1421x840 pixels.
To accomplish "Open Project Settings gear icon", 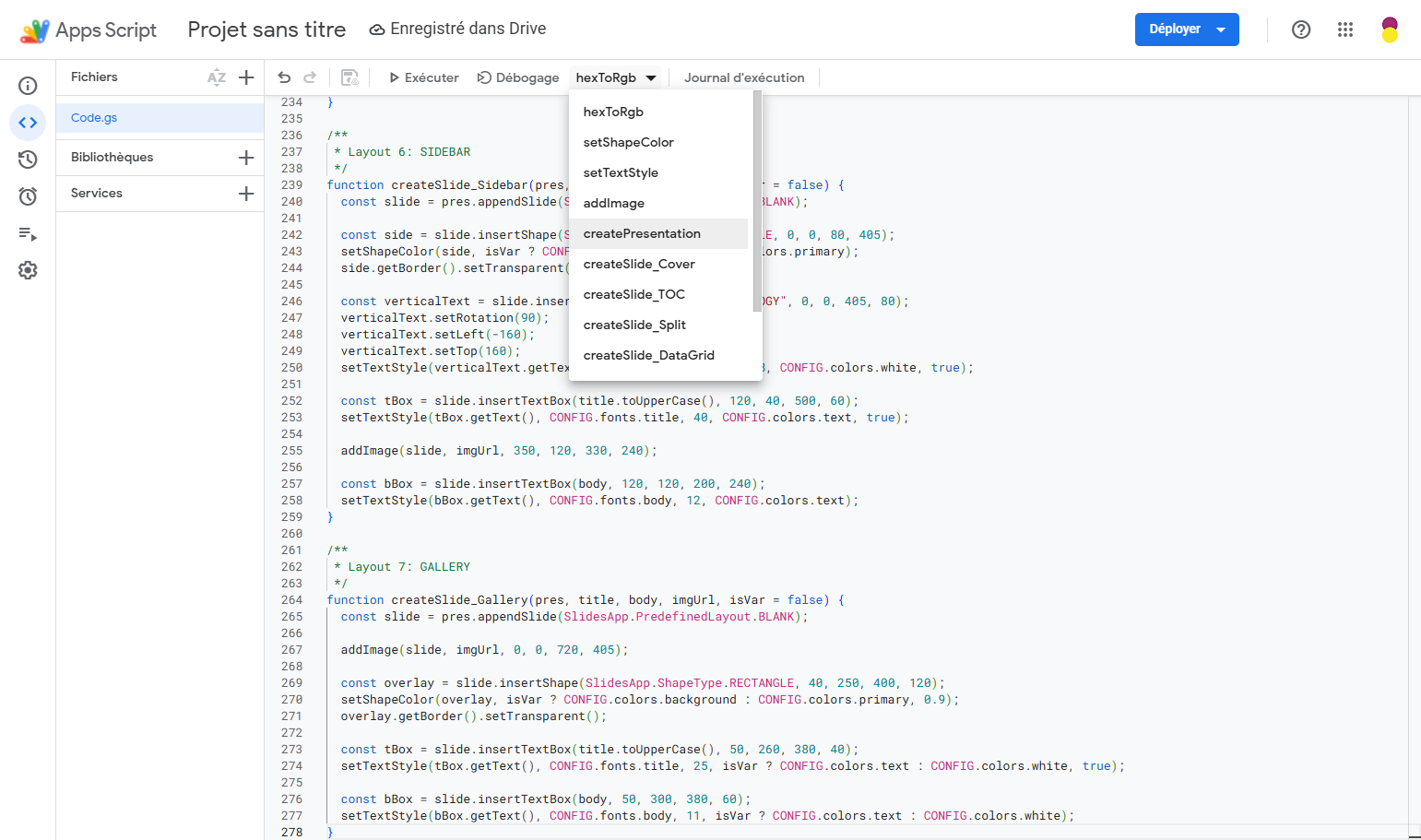I will [28, 270].
